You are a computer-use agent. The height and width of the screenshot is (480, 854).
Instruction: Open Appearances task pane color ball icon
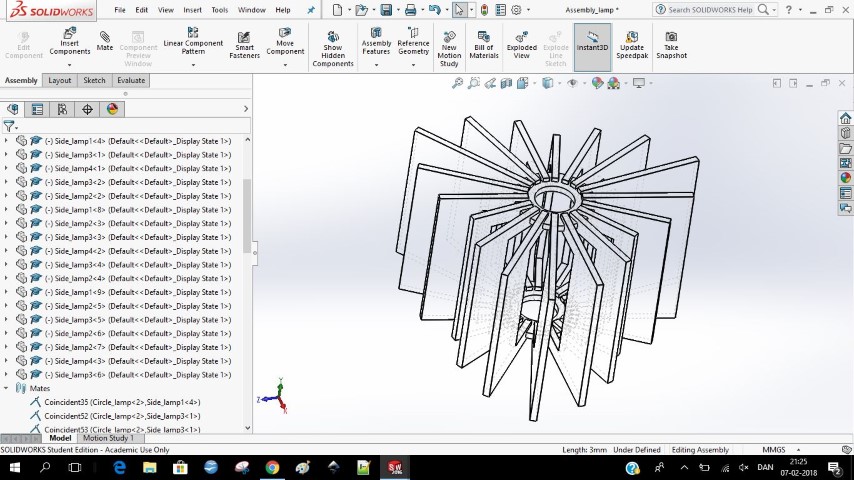click(845, 178)
